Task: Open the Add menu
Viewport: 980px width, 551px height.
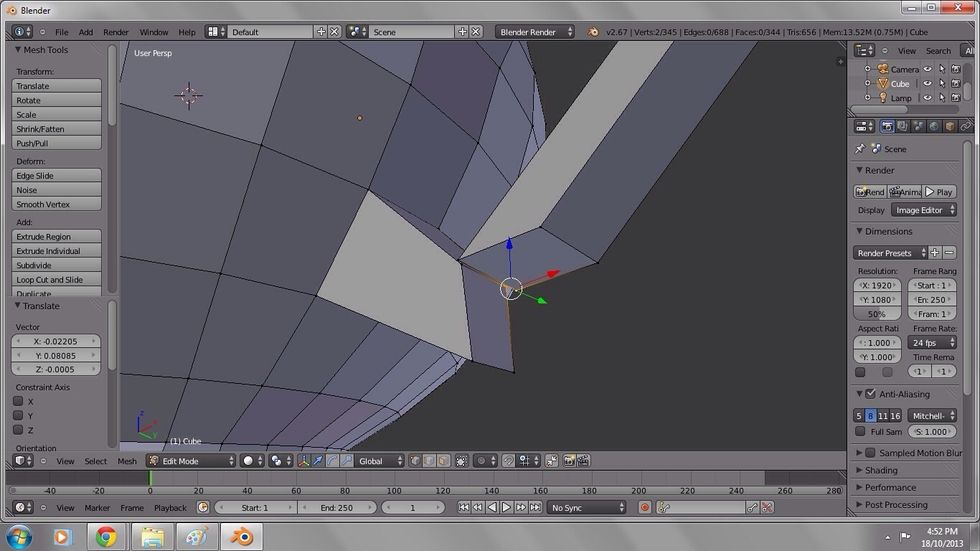Action: (86, 32)
